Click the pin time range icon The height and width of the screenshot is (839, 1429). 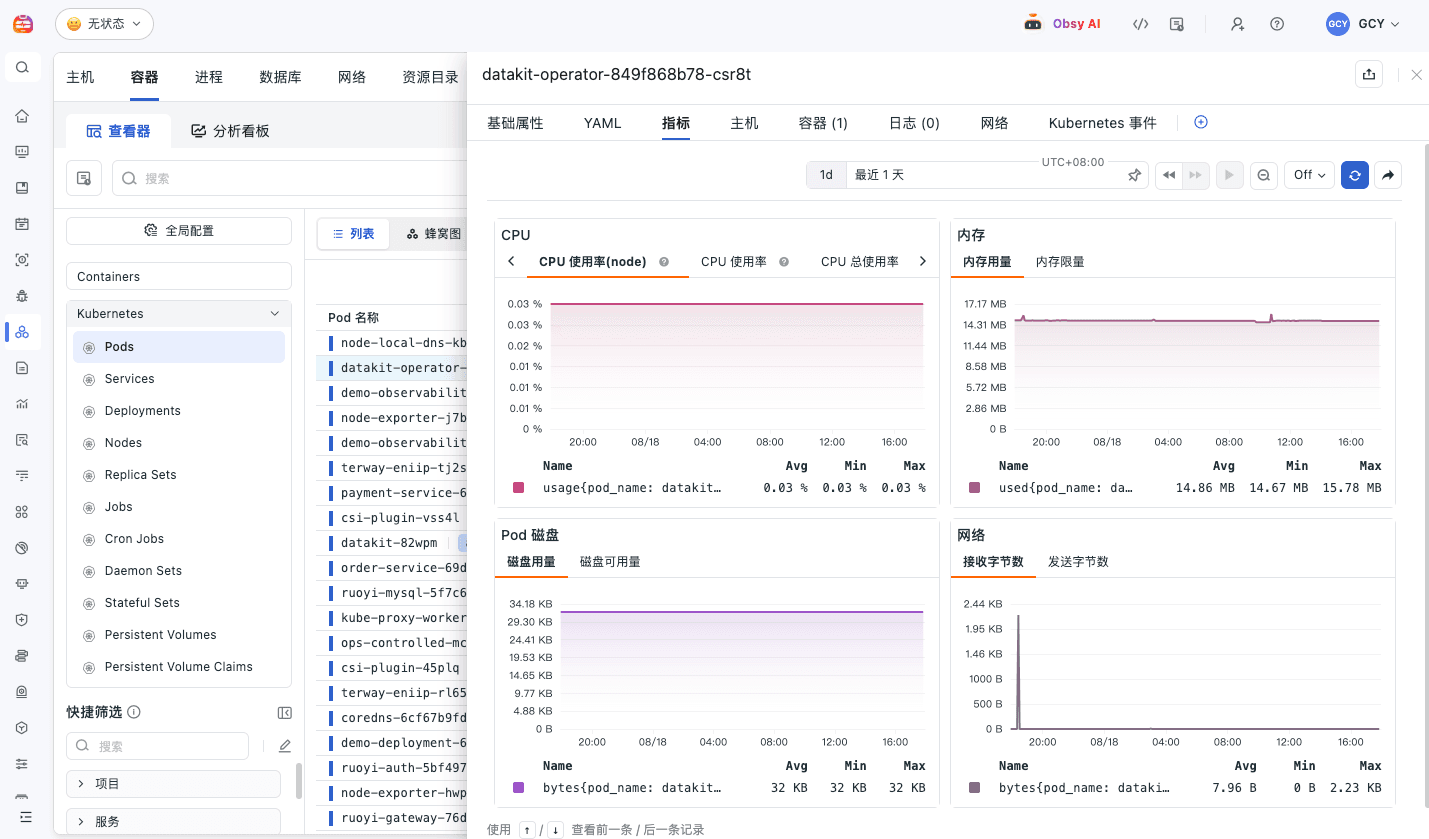1134,175
